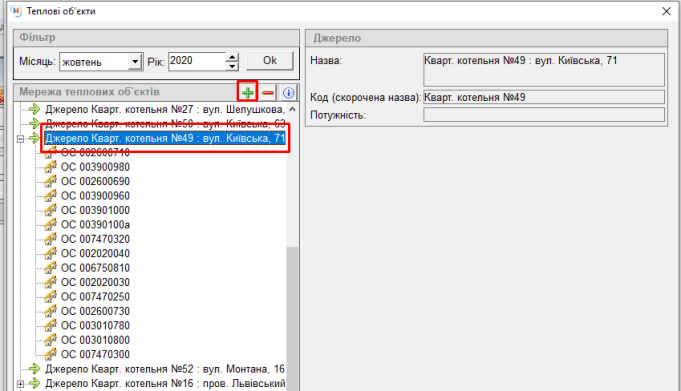Viewport: 681px width, 391px height.
Task: Collapse the котельня №49 tree node
Action: pos(20,139)
